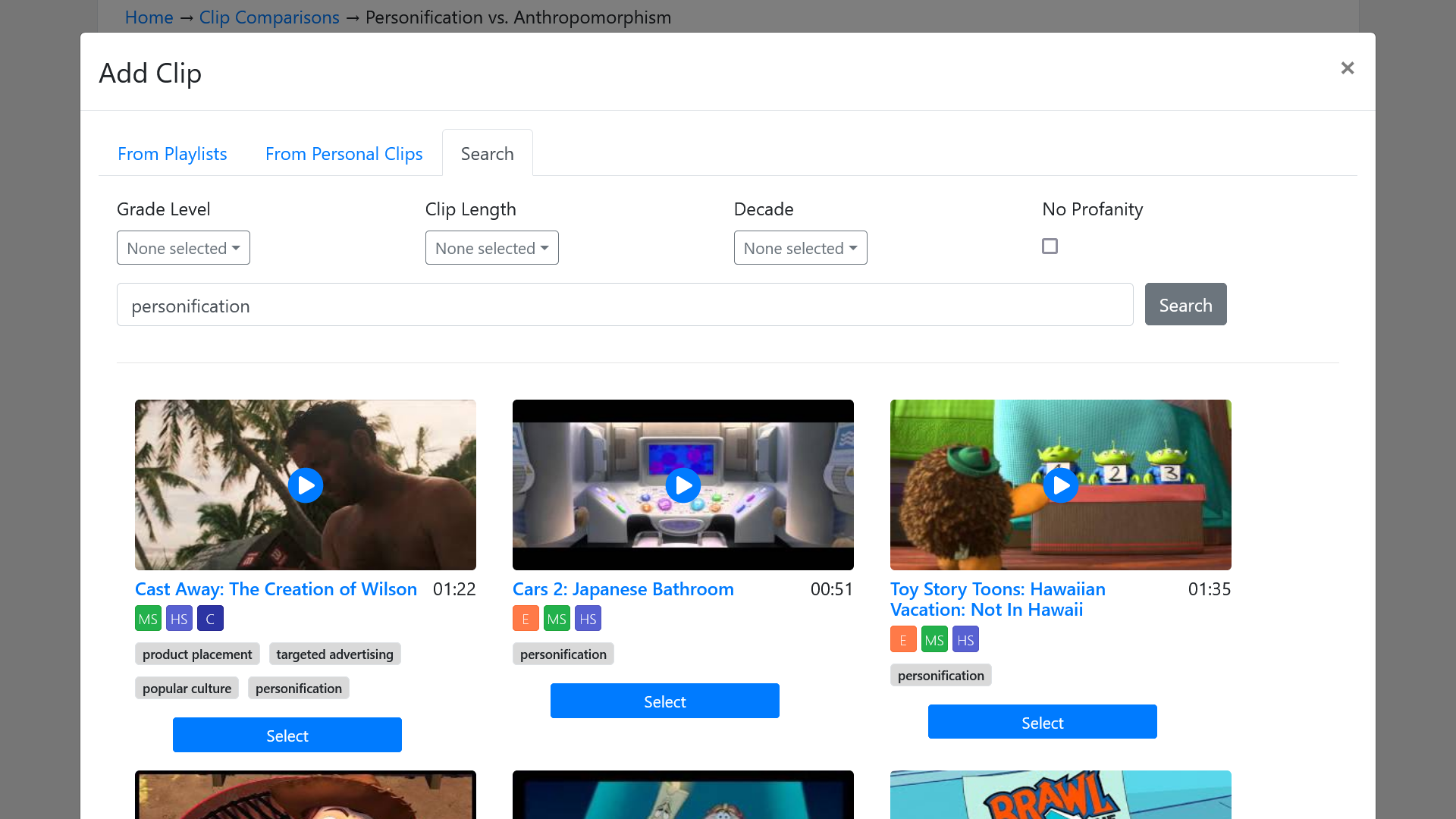1456x819 pixels.
Task: Select the Toy Story Toons clip
Action: click(x=1043, y=723)
